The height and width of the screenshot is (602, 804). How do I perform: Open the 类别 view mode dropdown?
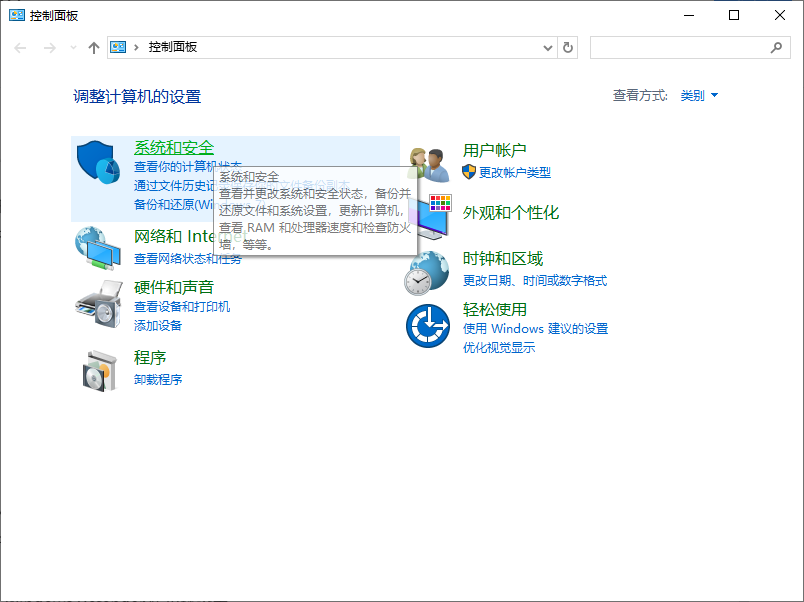click(696, 95)
